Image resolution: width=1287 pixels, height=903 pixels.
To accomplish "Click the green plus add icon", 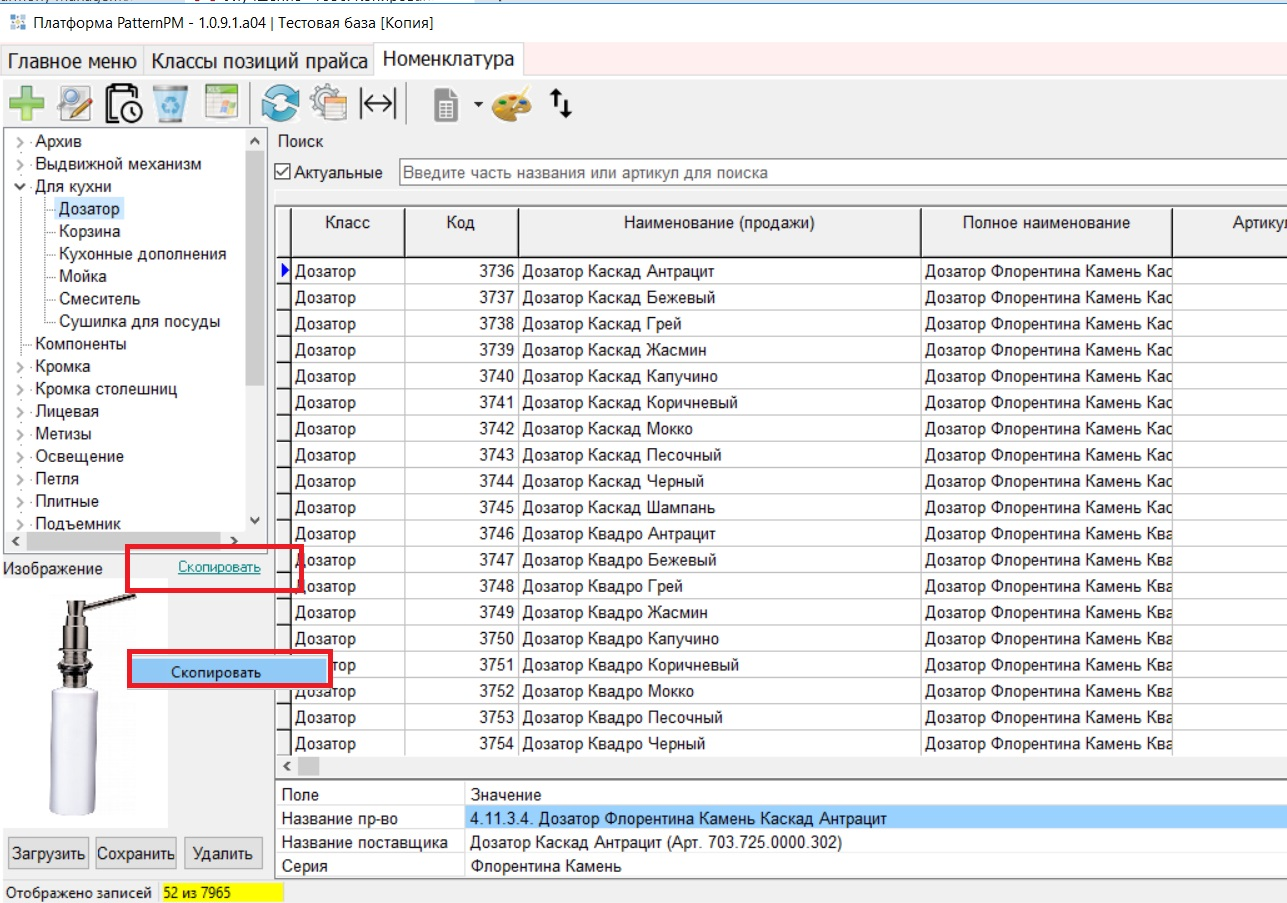I will tap(27, 103).
